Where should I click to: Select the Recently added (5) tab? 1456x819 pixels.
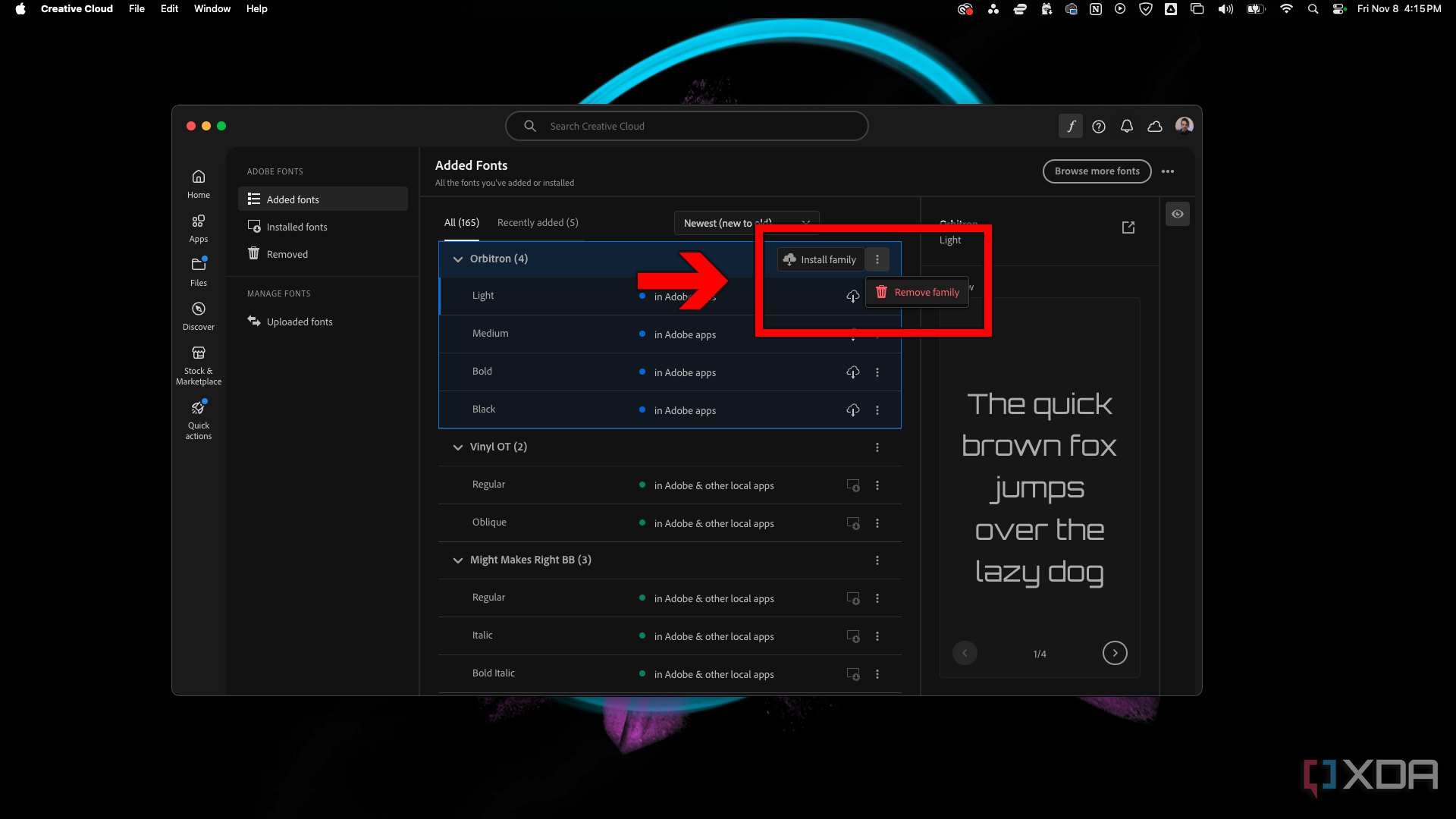[538, 222]
